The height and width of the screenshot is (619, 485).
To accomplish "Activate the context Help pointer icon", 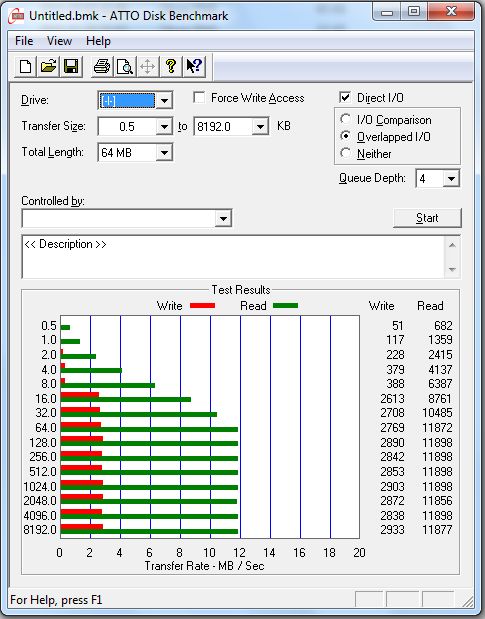I will coord(194,66).
